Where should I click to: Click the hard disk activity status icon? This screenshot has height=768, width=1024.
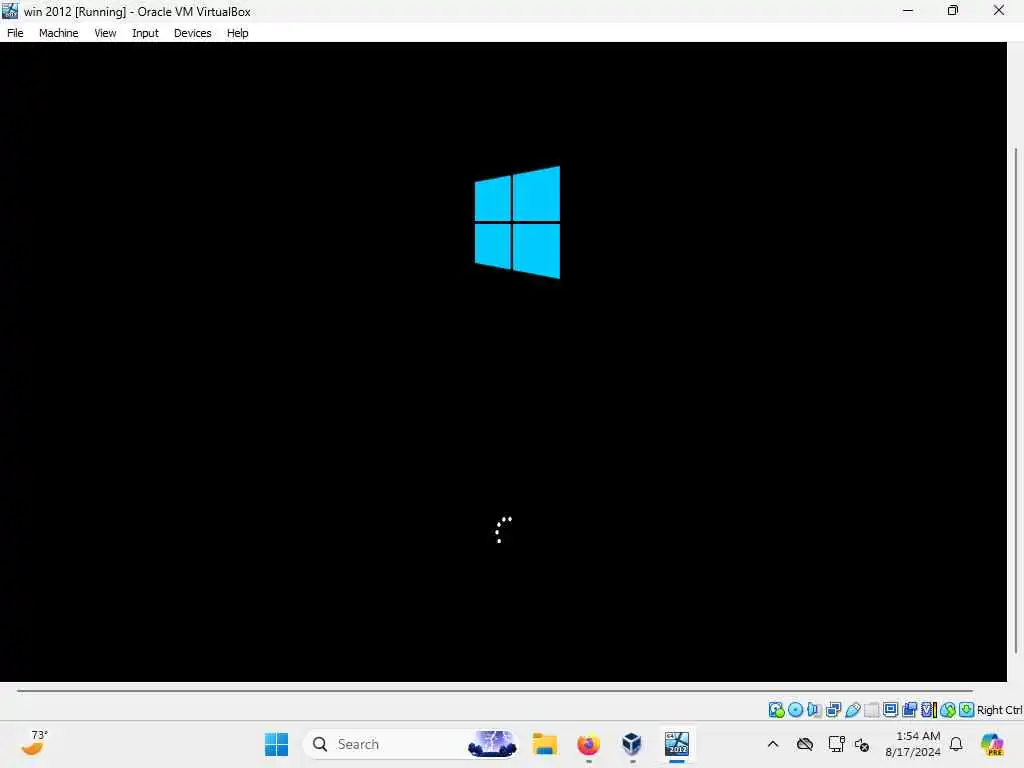[x=776, y=710]
